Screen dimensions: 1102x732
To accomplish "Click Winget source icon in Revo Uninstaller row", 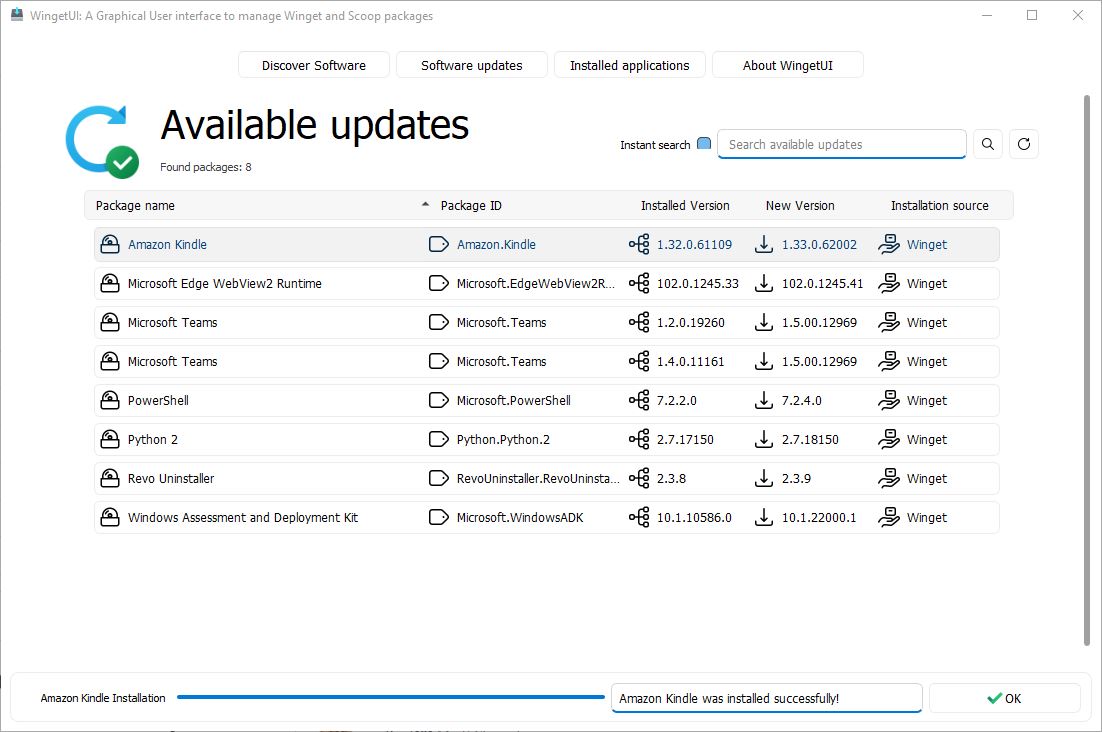I will [x=889, y=478].
